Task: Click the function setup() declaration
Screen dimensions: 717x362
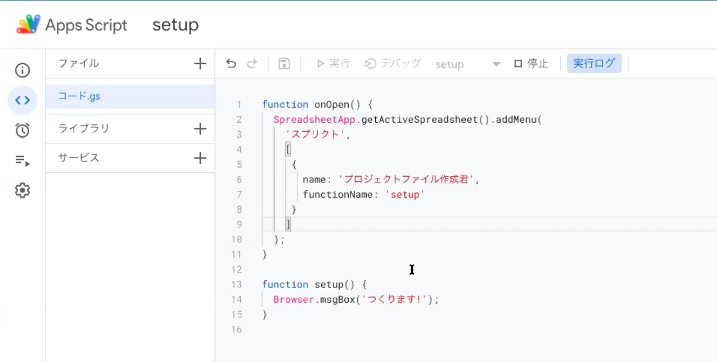Action: (314, 284)
